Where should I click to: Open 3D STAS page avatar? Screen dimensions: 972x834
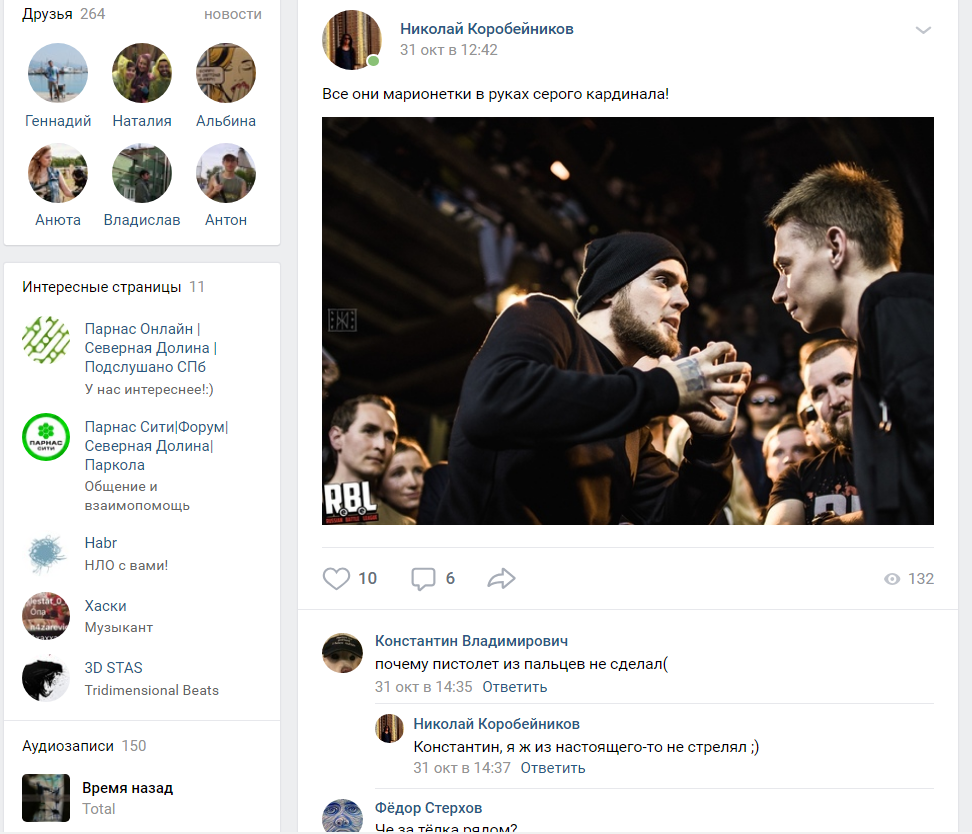pos(46,678)
